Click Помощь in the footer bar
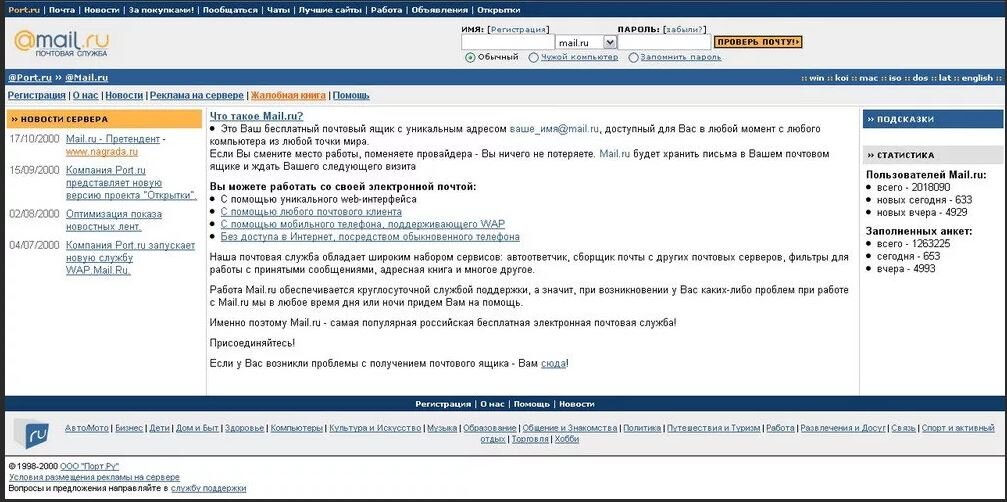This screenshot has width=1007, height=502. click(x=532, y=404)
